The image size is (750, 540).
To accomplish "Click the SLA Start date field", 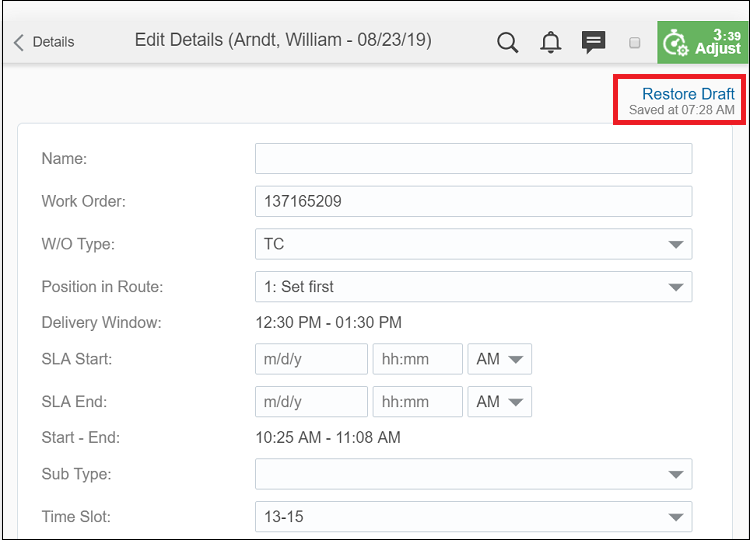I will coord(311,359).
